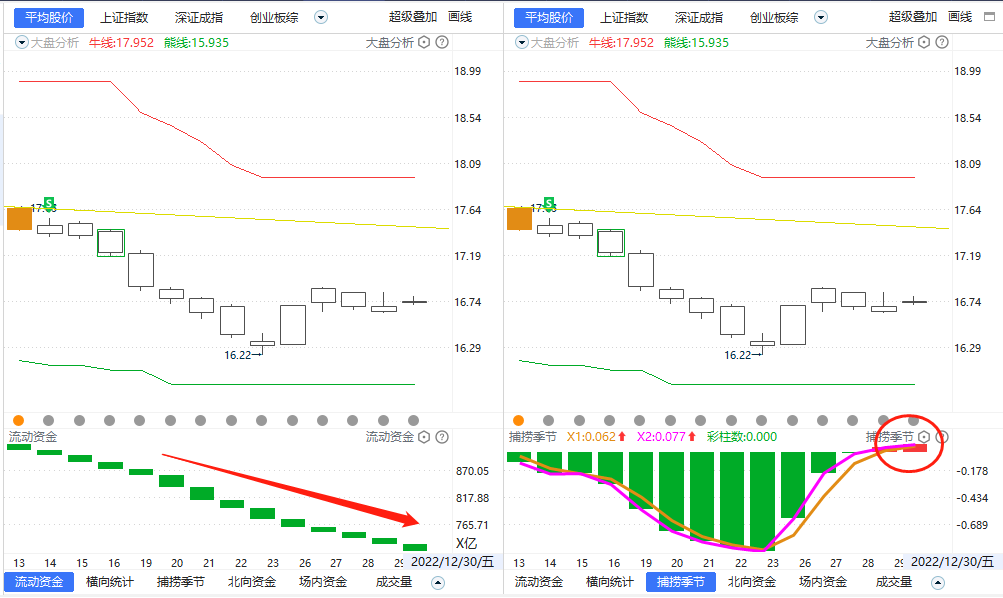Select 北向资金 tab in right bottom bar
The width and height of the screenshot is (1003, 598).
[752, 582]
